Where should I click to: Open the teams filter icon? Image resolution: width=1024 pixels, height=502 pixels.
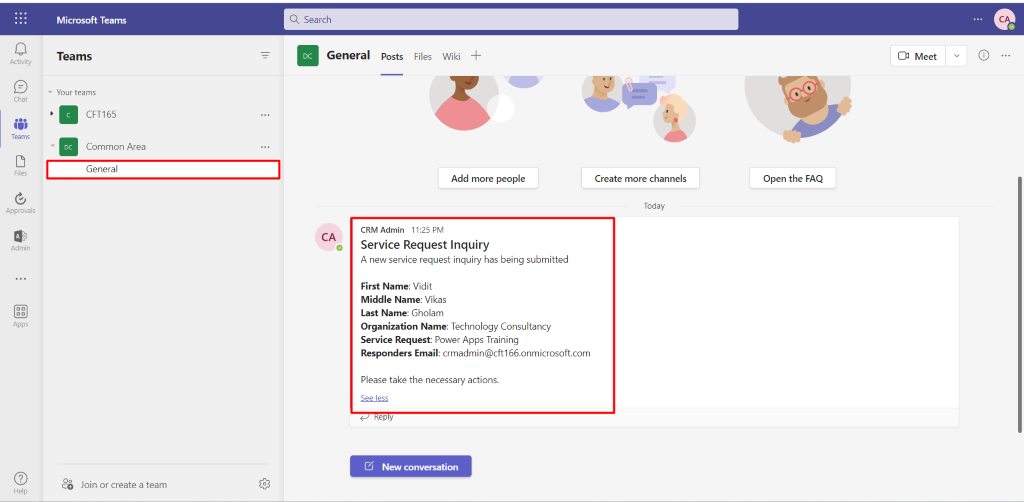click(265, 56)
